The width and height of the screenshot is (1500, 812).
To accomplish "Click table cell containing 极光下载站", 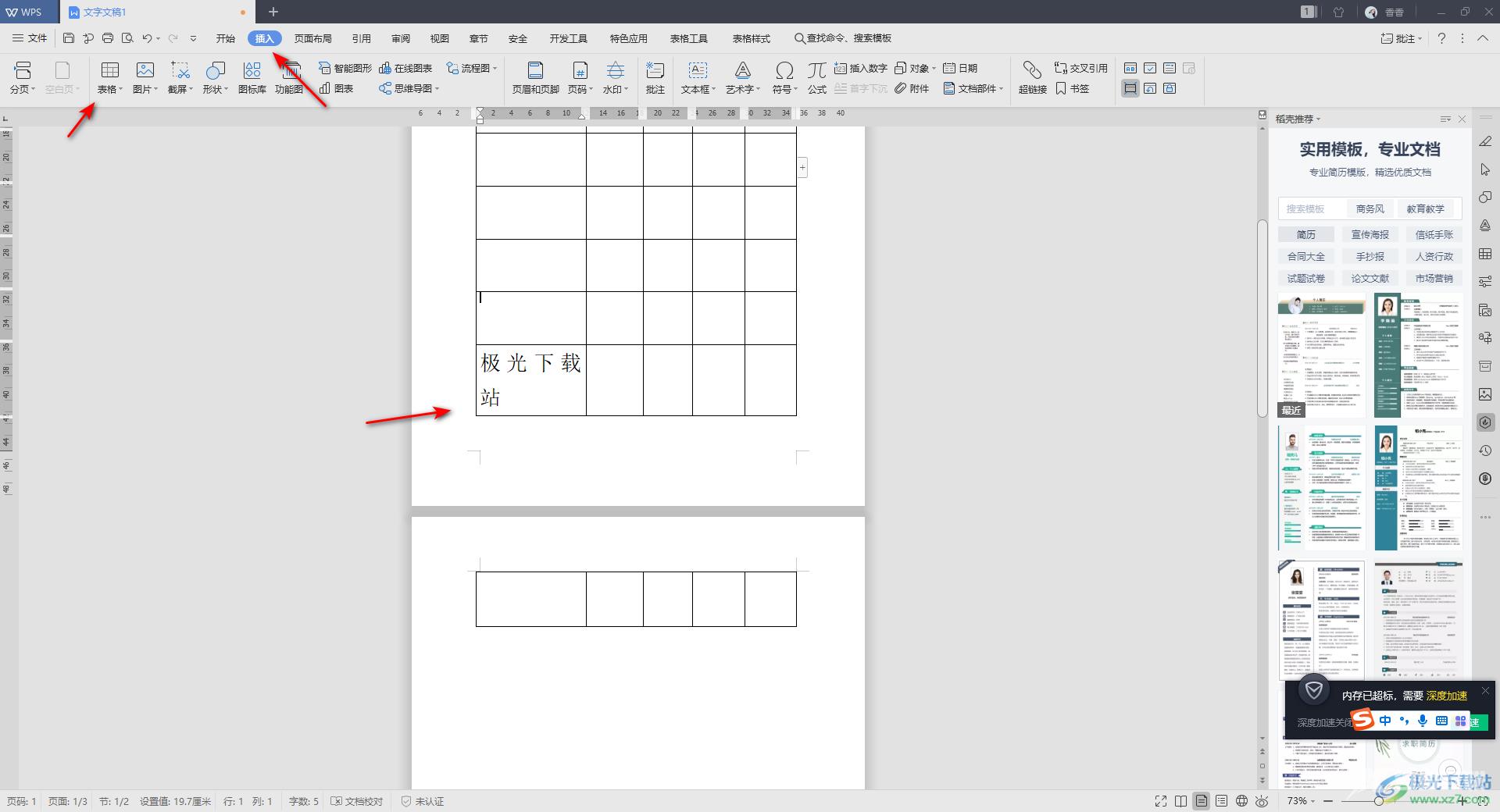I will click(531, 380).
